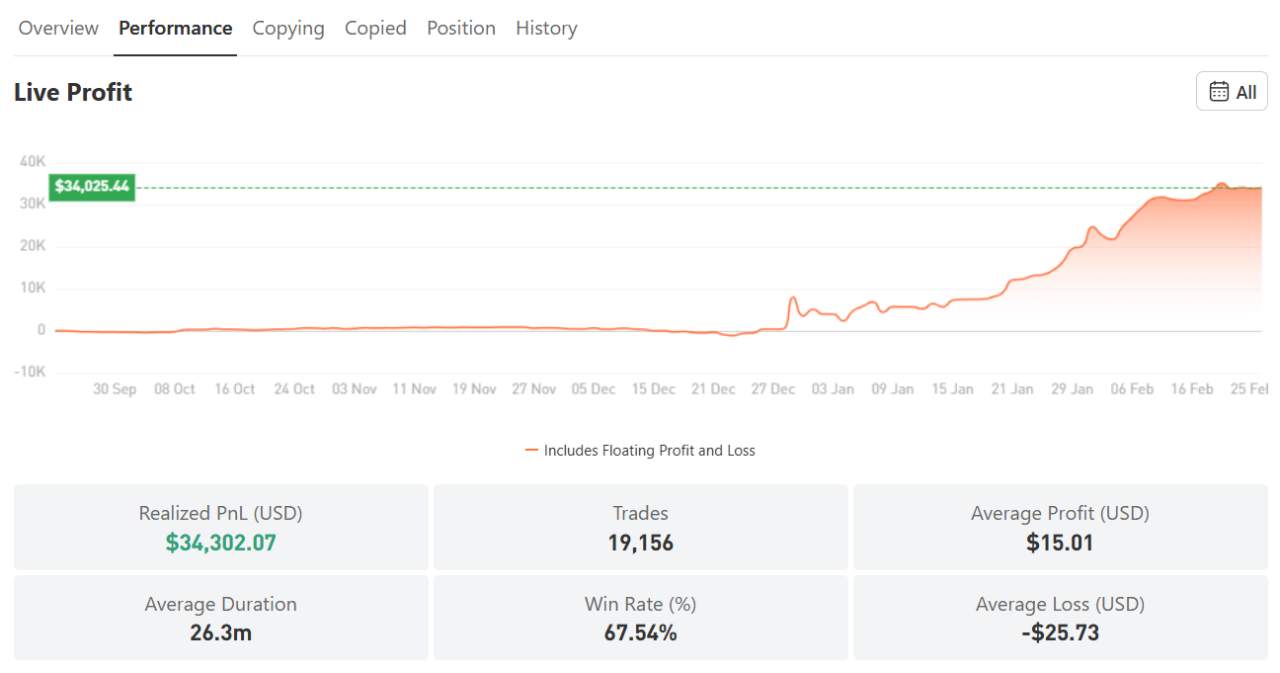
Task: Click the Realized PnL stat card
Action: click(221, 526)
